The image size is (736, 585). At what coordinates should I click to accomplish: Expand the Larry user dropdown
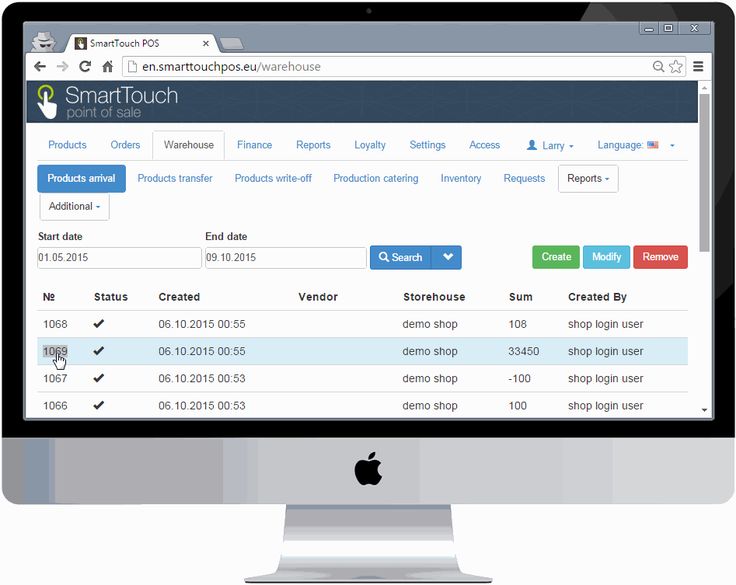click(558, 146)
